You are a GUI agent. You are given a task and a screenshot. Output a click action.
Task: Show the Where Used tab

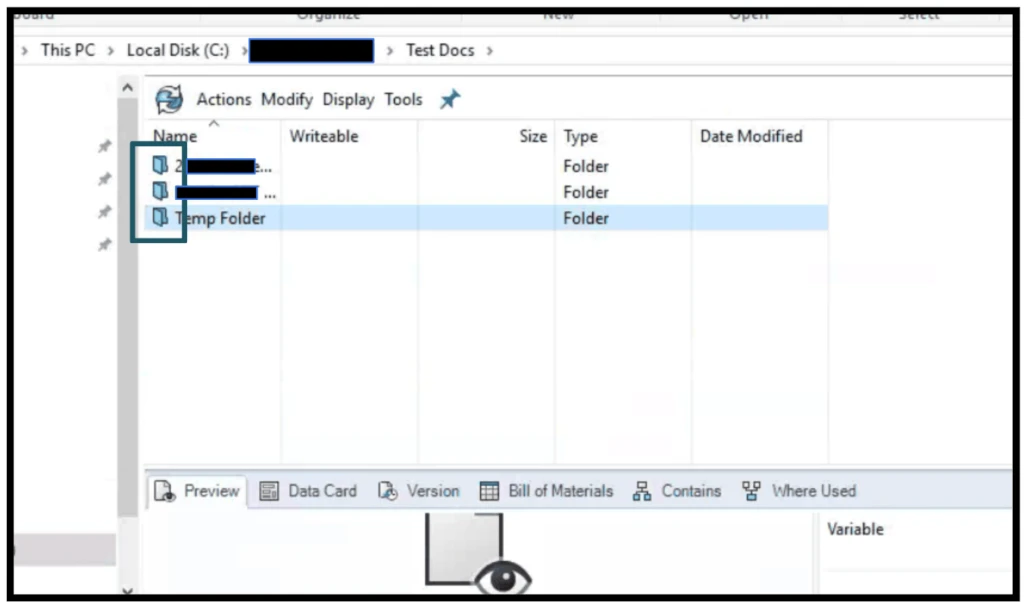tap(799, 491)
